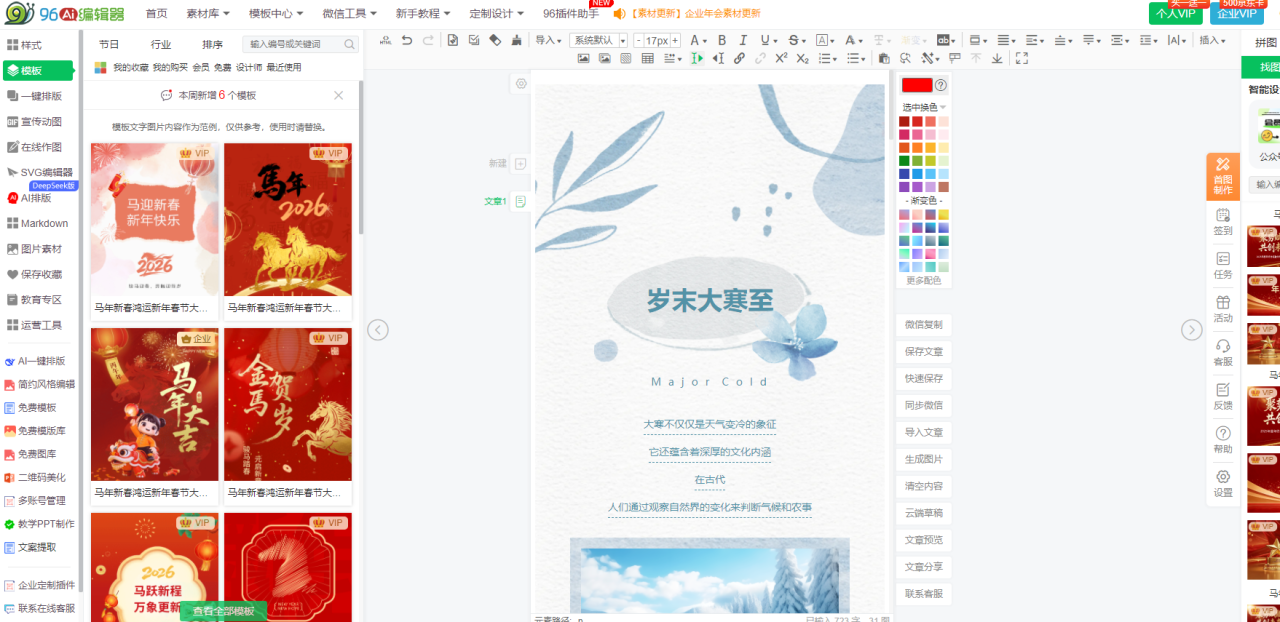Expand the 导入 import dropdown

point(548,40)
